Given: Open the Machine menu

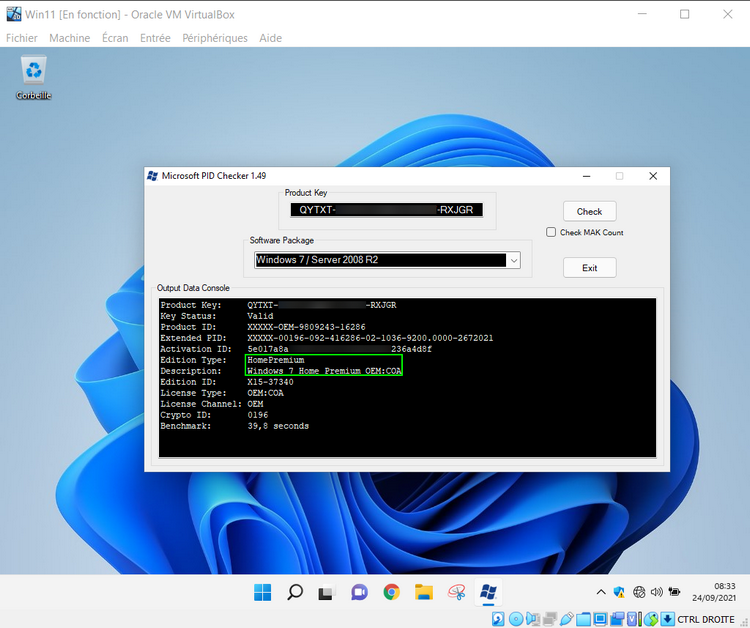Looking at the screenshot, I should click(x=69, y=38).
